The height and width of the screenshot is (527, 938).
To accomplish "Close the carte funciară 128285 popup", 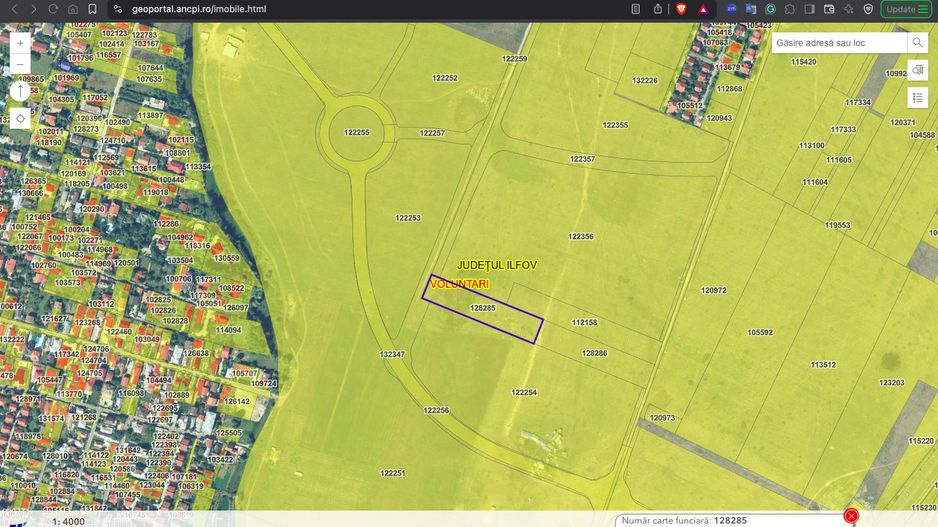I will point(851,516).
